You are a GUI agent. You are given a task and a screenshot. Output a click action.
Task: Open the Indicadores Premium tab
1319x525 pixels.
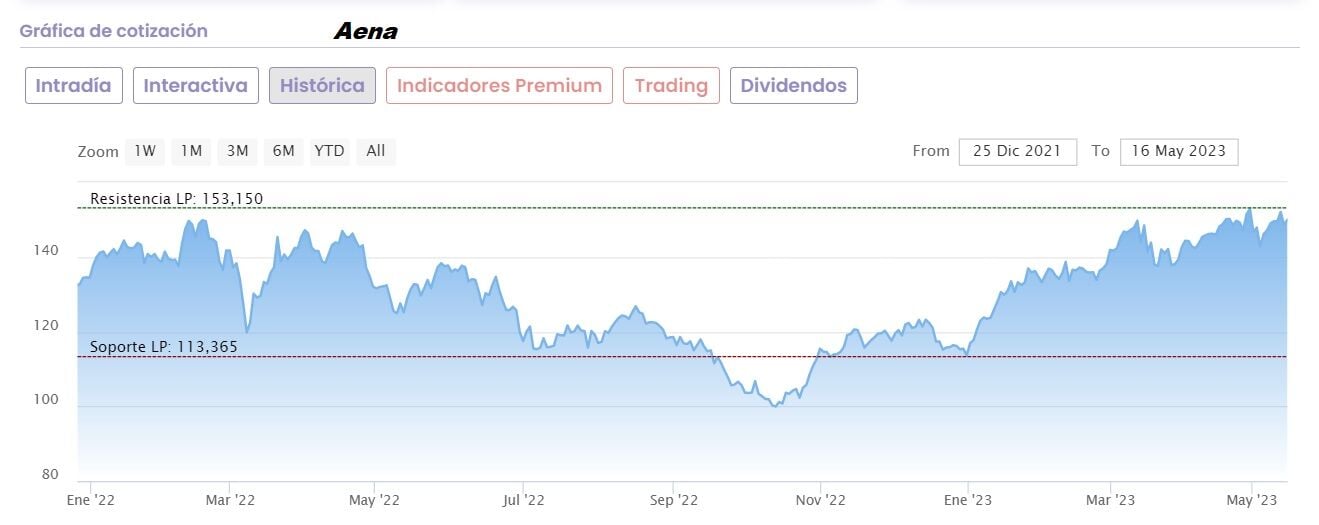499,86
